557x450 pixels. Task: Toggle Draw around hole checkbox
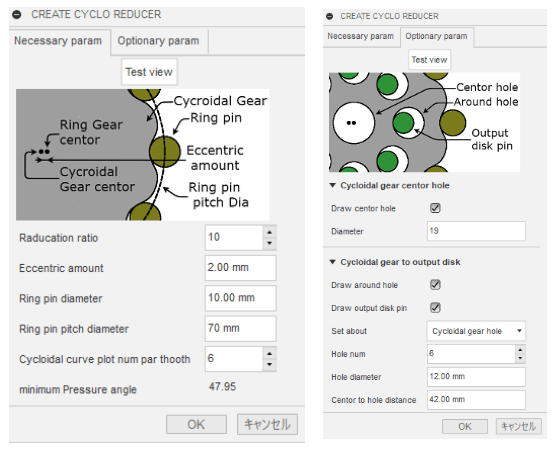tap(435, 285)
